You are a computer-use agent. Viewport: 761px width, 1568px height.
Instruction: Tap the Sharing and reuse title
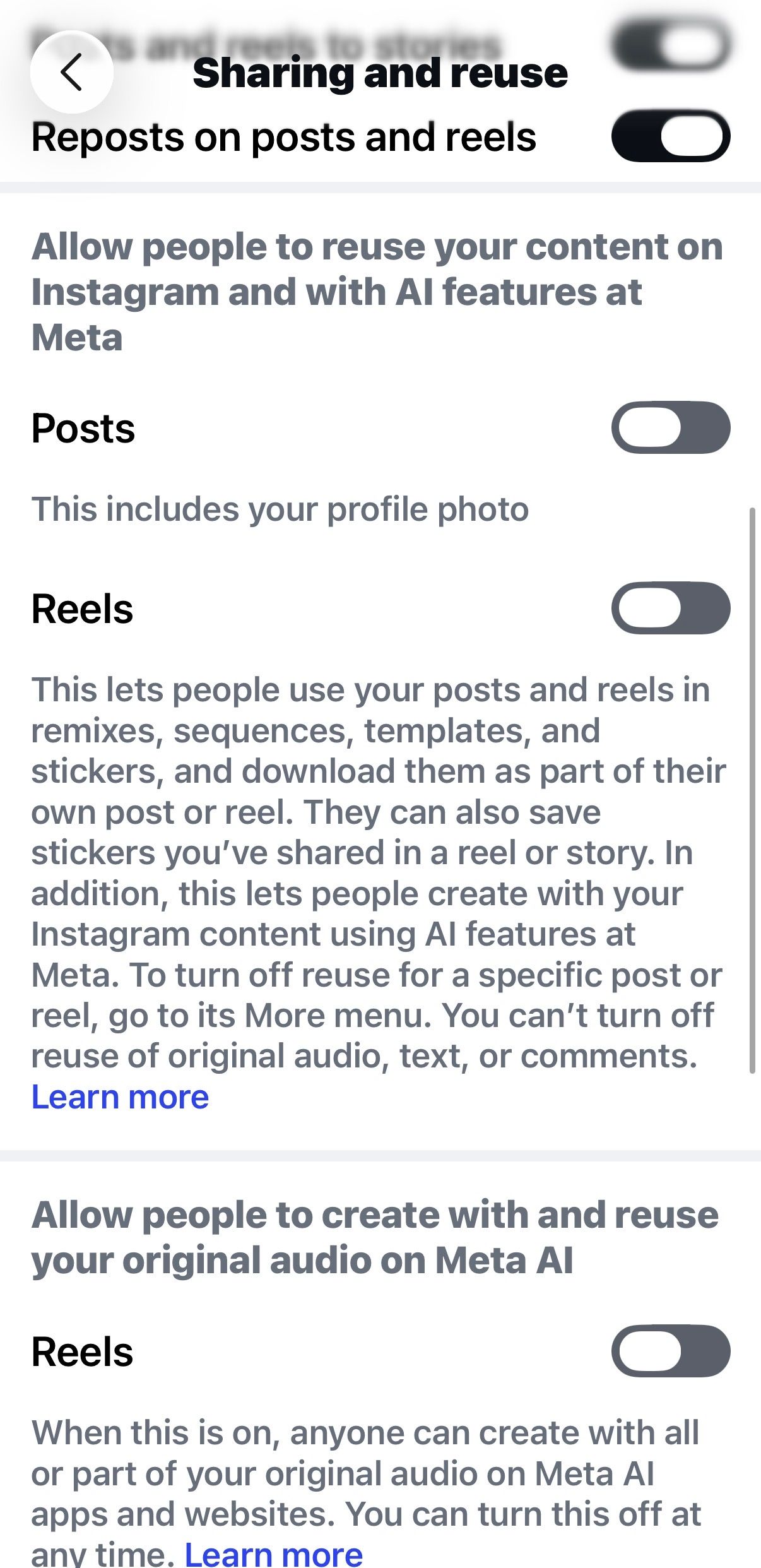click(380, 73)
